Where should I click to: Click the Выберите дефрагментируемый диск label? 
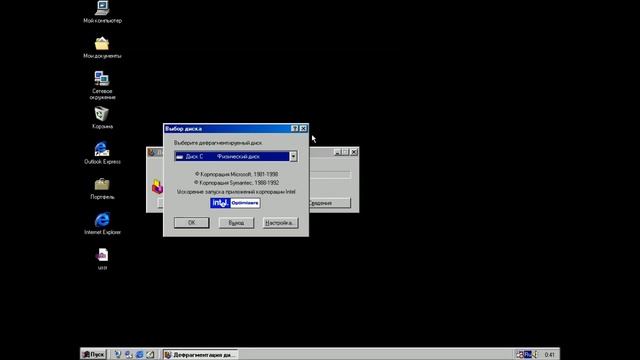click(218, 143)
